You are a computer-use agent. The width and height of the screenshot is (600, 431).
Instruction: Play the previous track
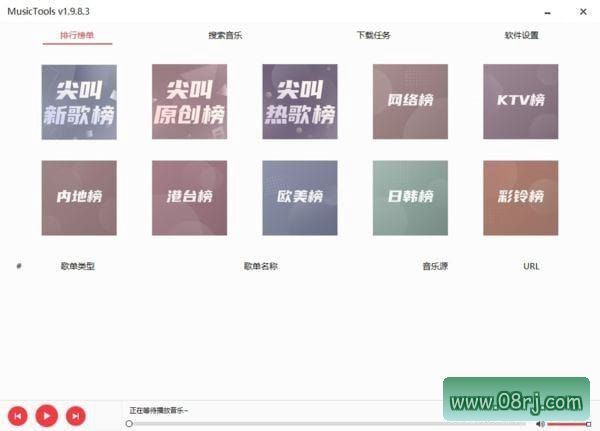pyautogui.click(x=18, y=416)
